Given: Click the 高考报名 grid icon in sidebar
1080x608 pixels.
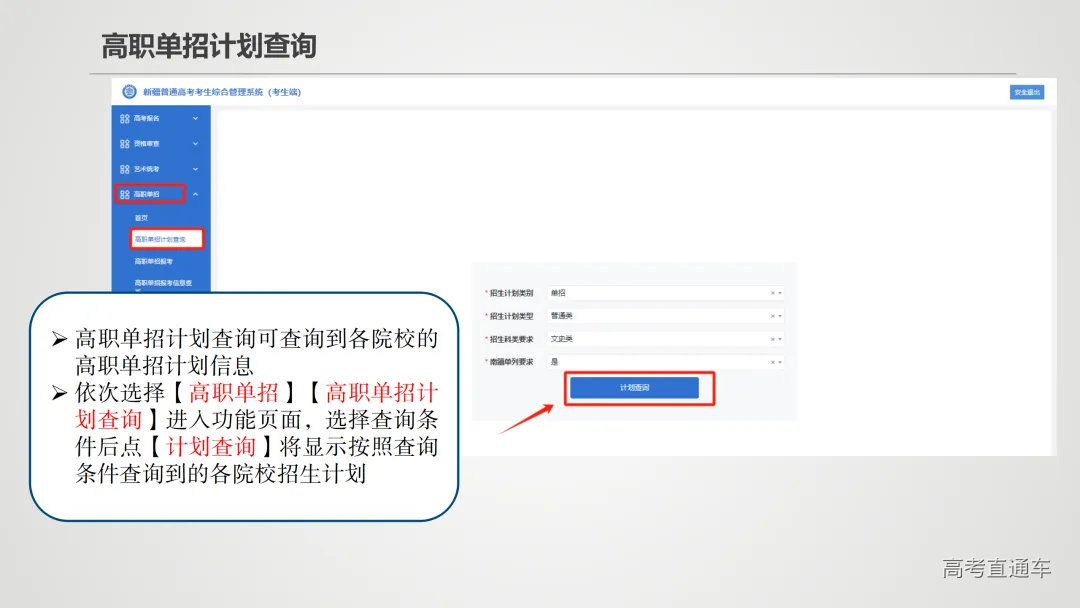Looking at the screenshot, I should (x=124, y=118).
